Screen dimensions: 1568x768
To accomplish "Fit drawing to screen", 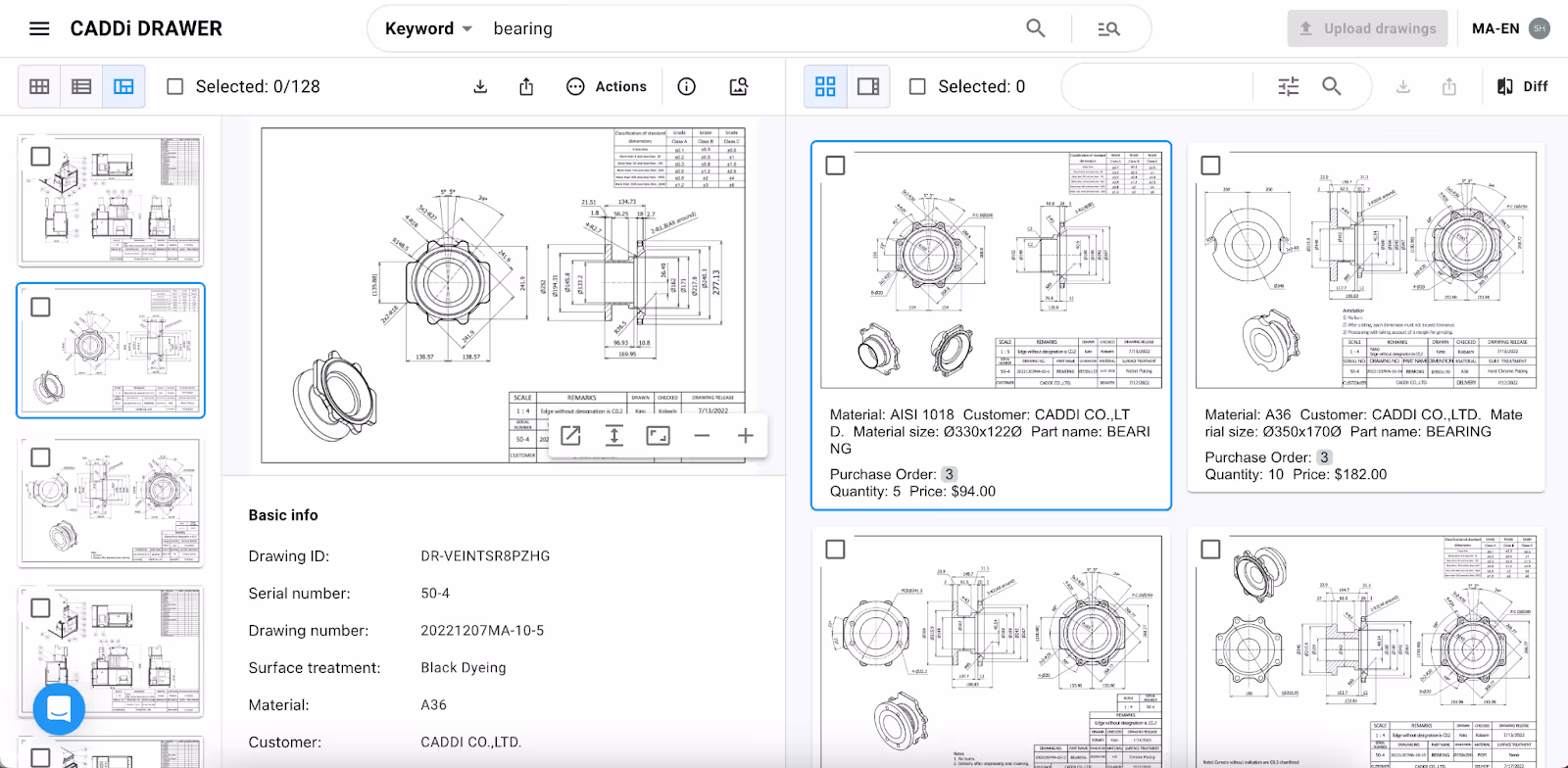I will point(659,435).
